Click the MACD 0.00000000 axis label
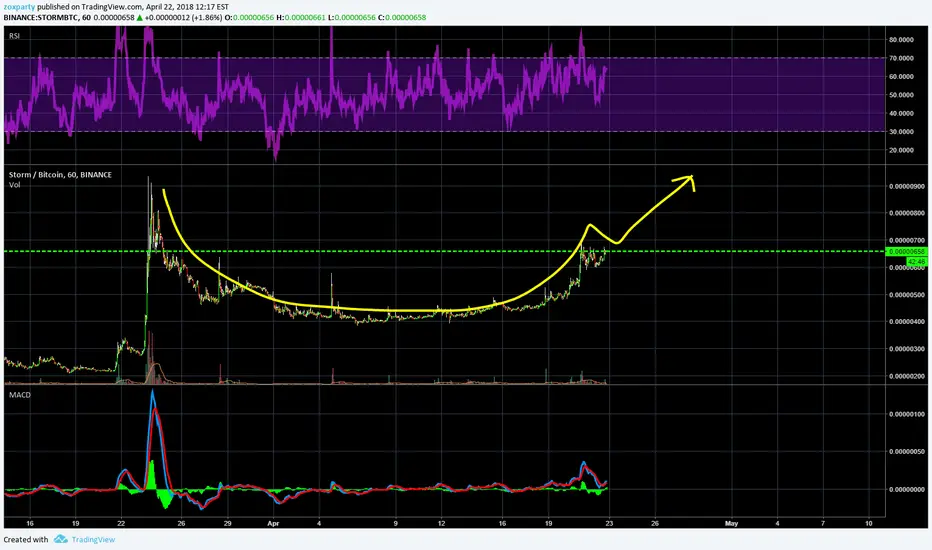Viewport: 932px width, 550px height. (907, 490)
